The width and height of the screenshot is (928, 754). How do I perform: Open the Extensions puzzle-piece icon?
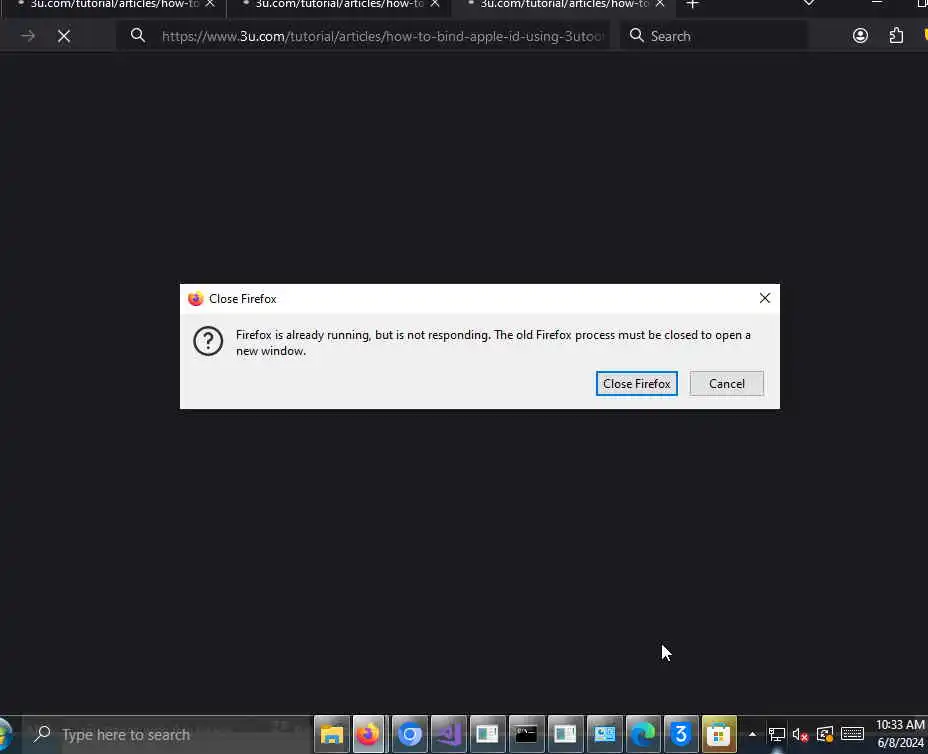(896, 36)
